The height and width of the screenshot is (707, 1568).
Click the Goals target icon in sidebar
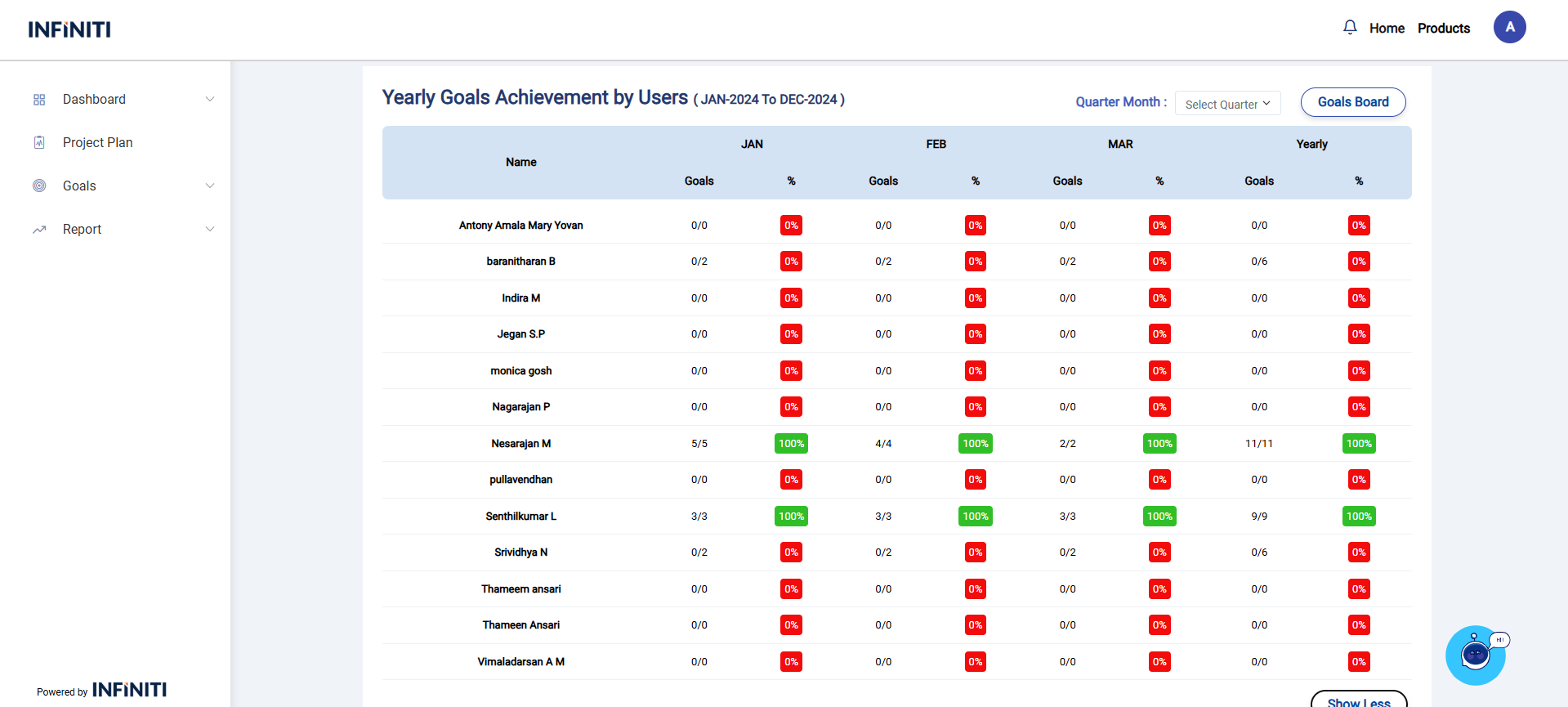coord(39,186)
